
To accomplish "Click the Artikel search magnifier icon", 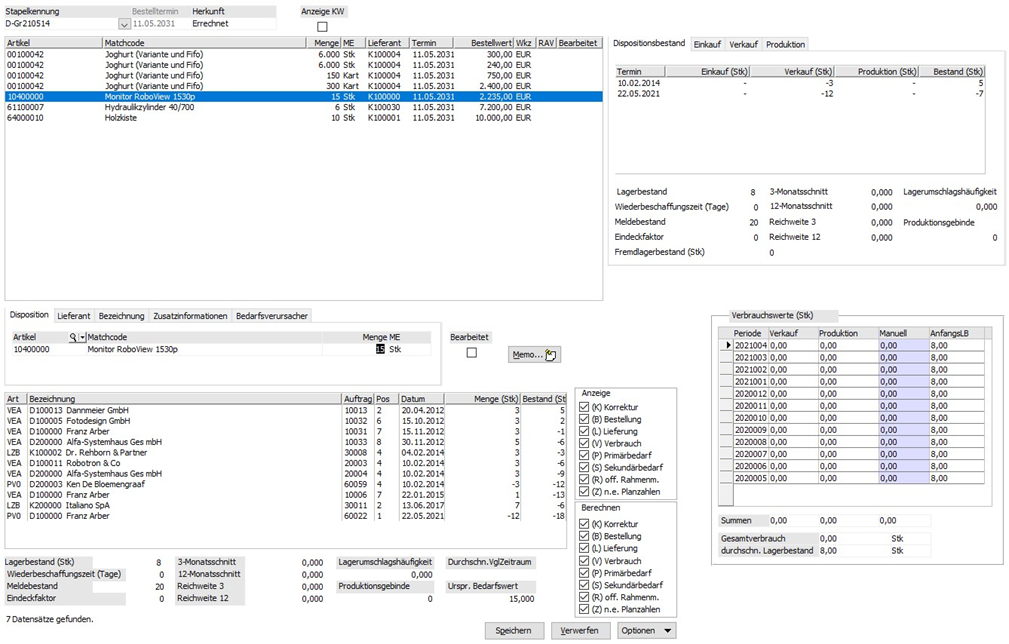I will click(x=73, y=338).
